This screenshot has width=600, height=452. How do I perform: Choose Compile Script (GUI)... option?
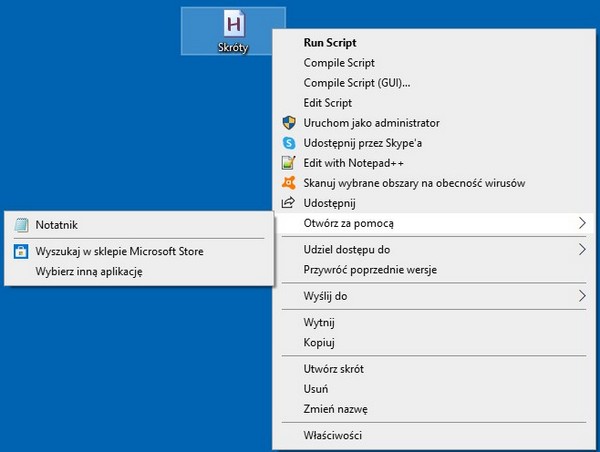[x=356, y=83]
